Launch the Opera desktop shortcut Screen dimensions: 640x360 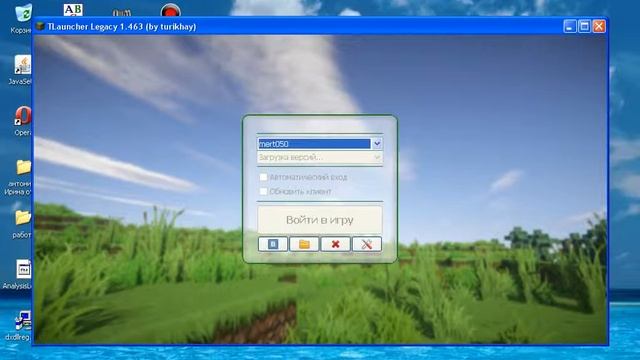pos(22,121)
